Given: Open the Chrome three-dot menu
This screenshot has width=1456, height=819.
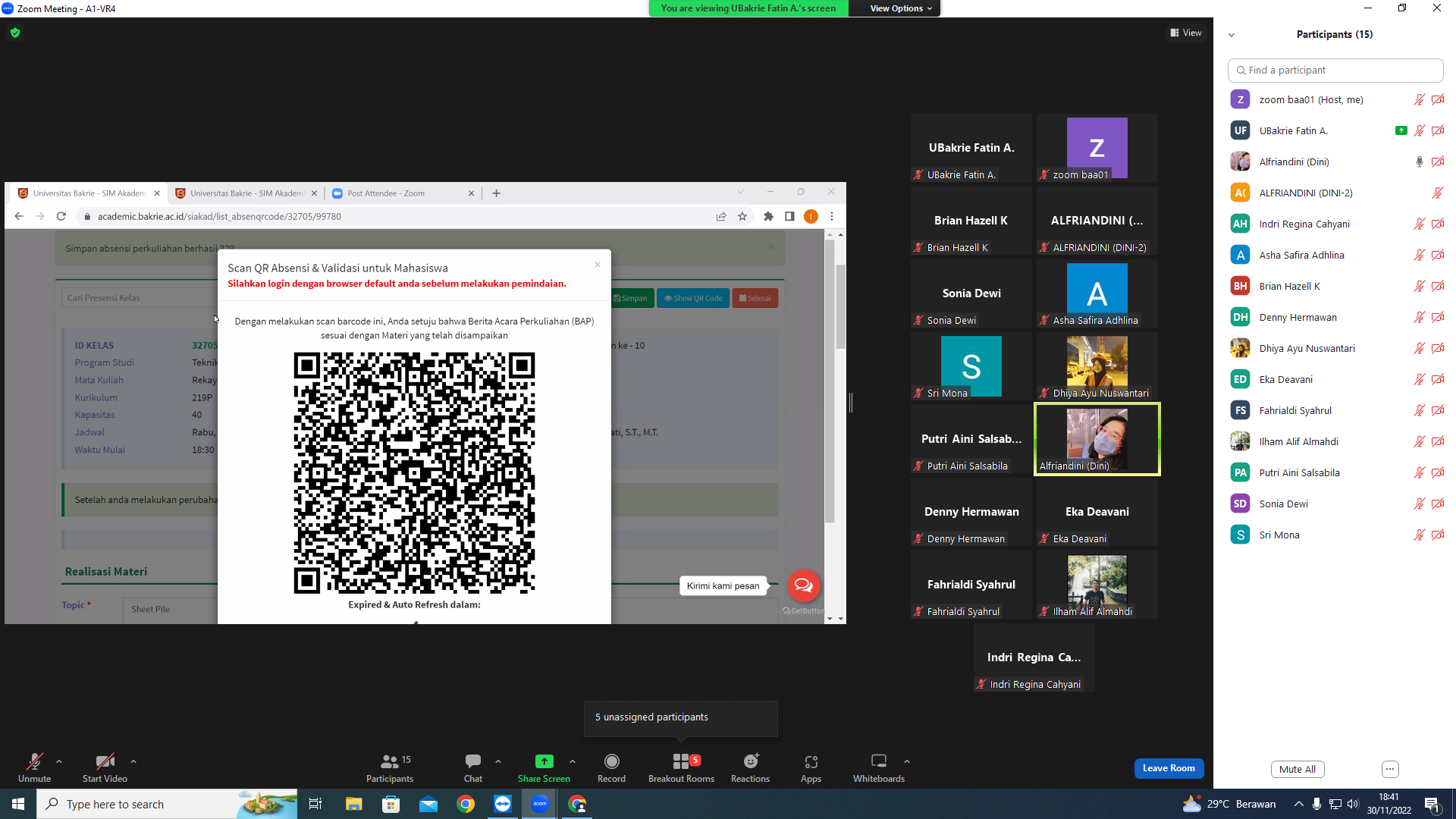Looking at the screenshot, I should 832,216.
